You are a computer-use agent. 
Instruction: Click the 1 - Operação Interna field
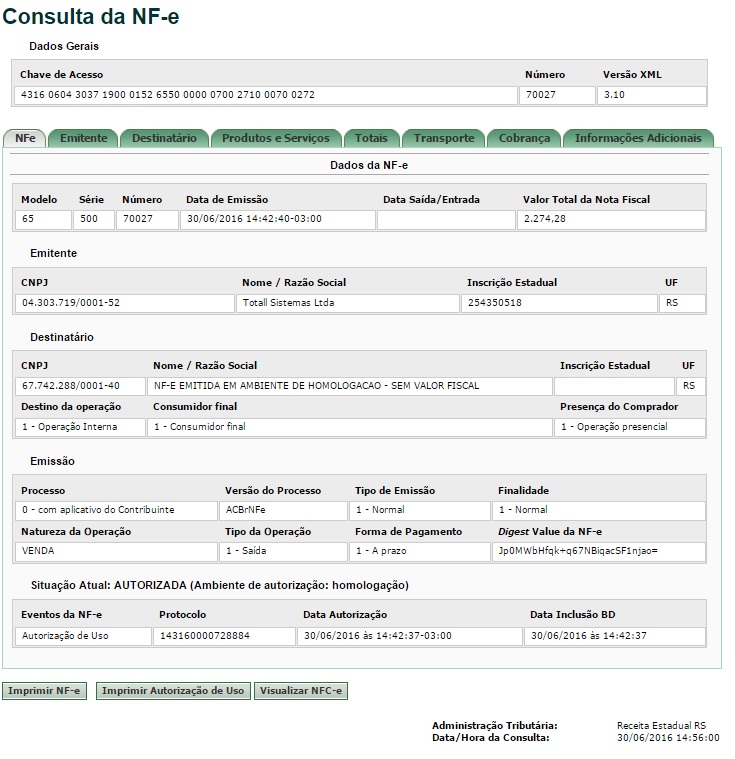tap(80, 427)
